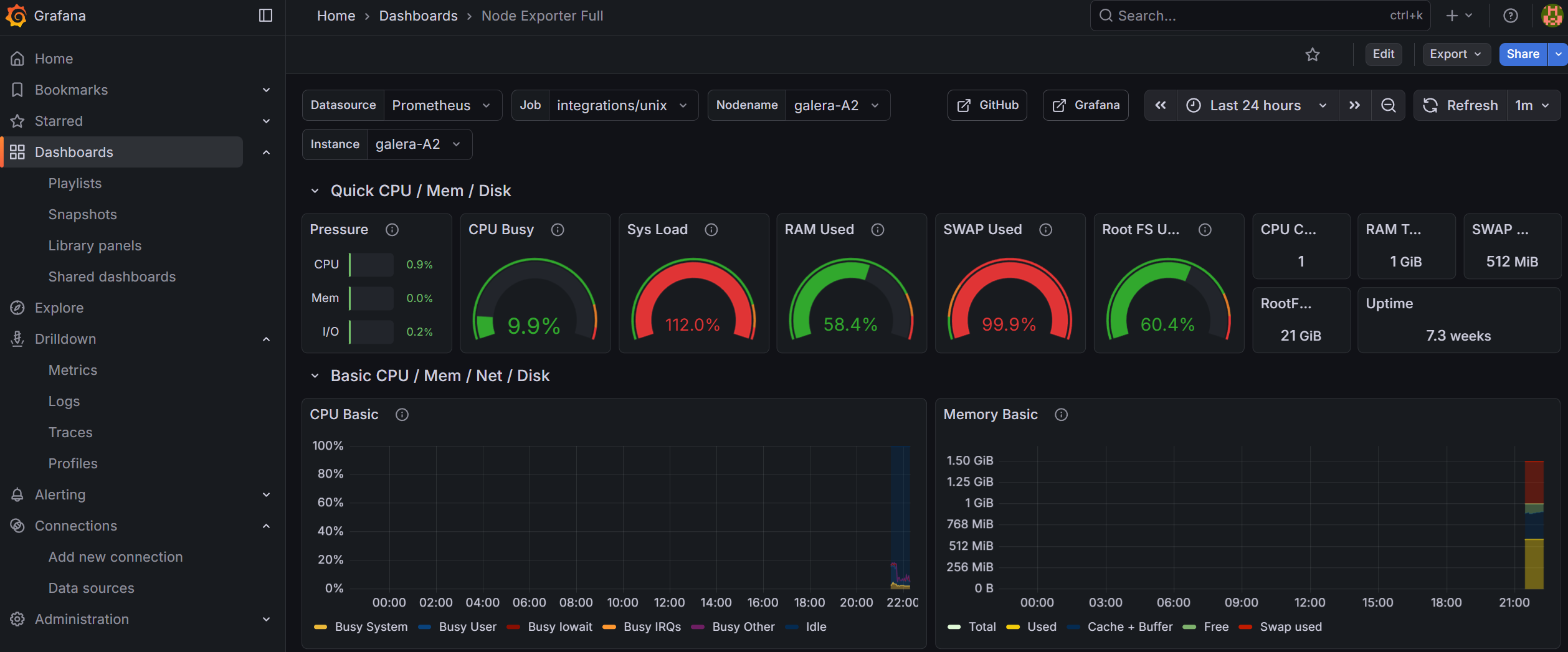Open Explore from the sidebar

[x=59, y=308]
